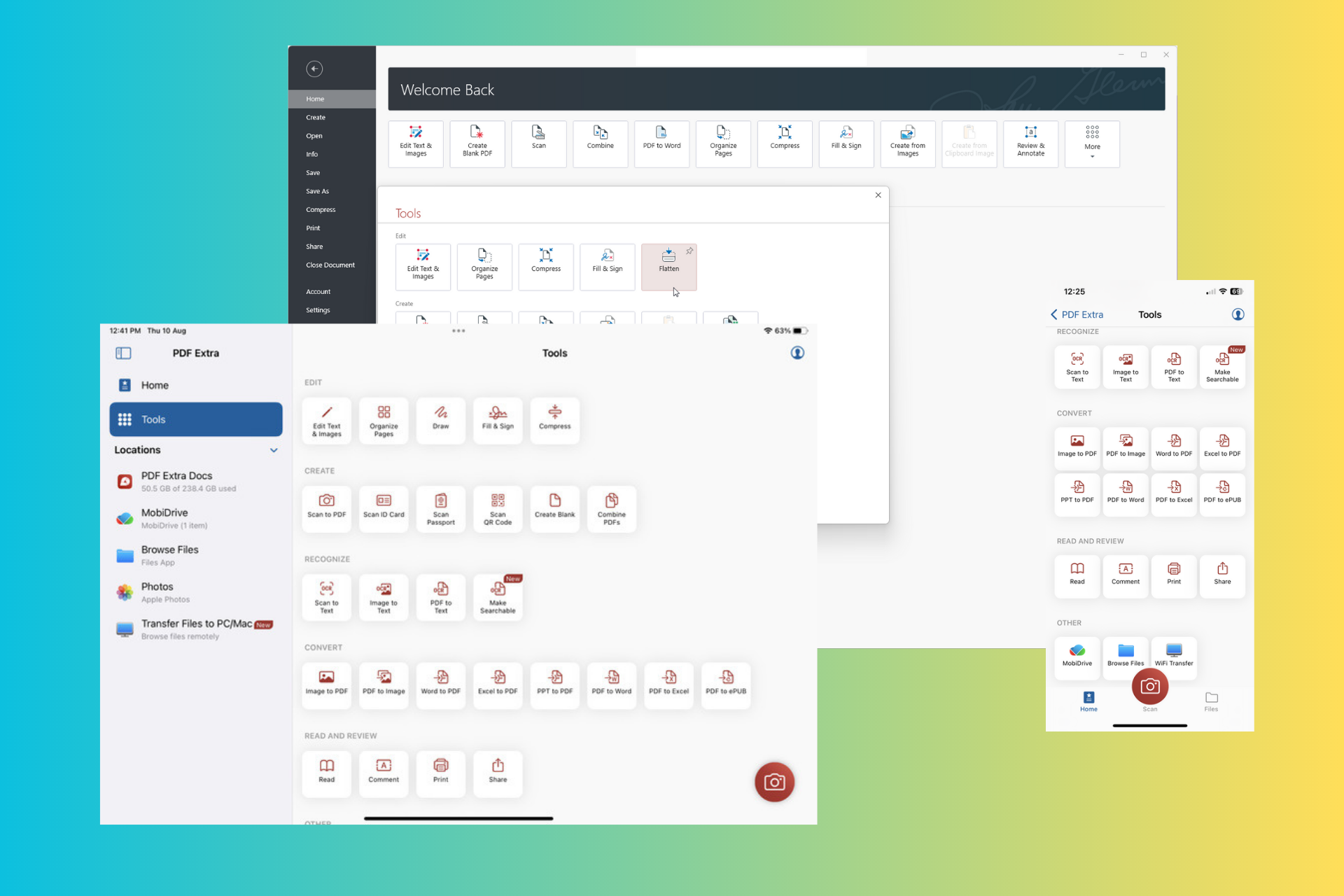The height and width of the screenshot is (896, 1344).
Task: Choose PDF to Word in desktop toolbar
Action: 661,144
